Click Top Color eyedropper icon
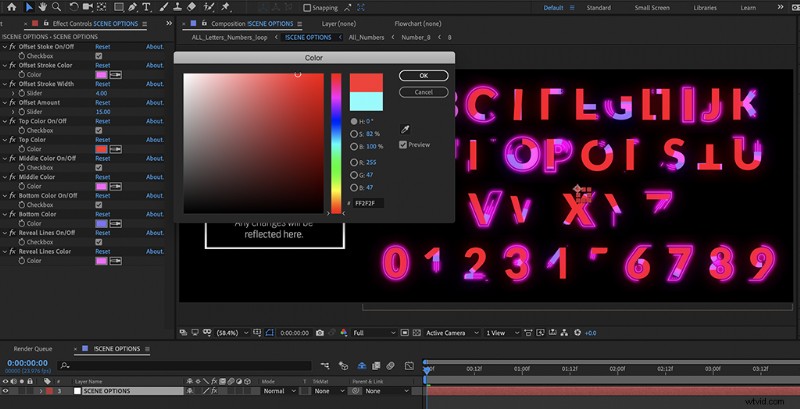The image size is (800, 409). pos(116,149)
